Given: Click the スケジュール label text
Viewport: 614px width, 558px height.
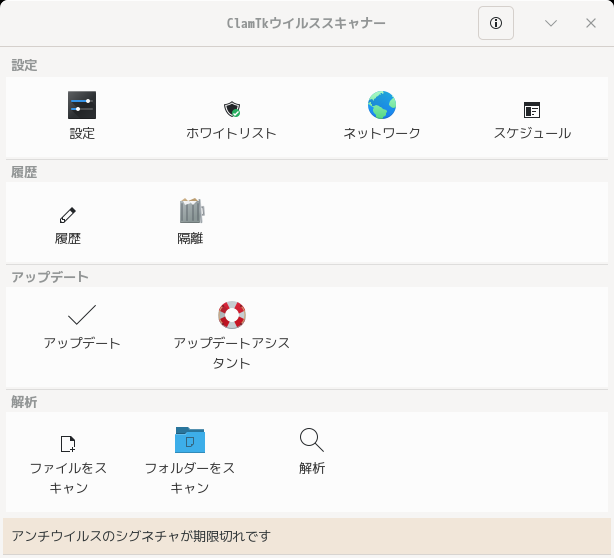Looking at the screenshot, I should (532, 133).
